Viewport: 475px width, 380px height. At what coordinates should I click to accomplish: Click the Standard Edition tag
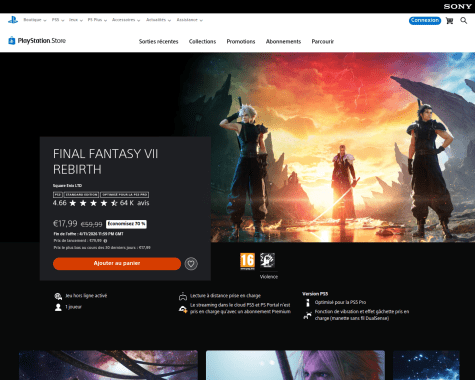(x=81, y=195)
